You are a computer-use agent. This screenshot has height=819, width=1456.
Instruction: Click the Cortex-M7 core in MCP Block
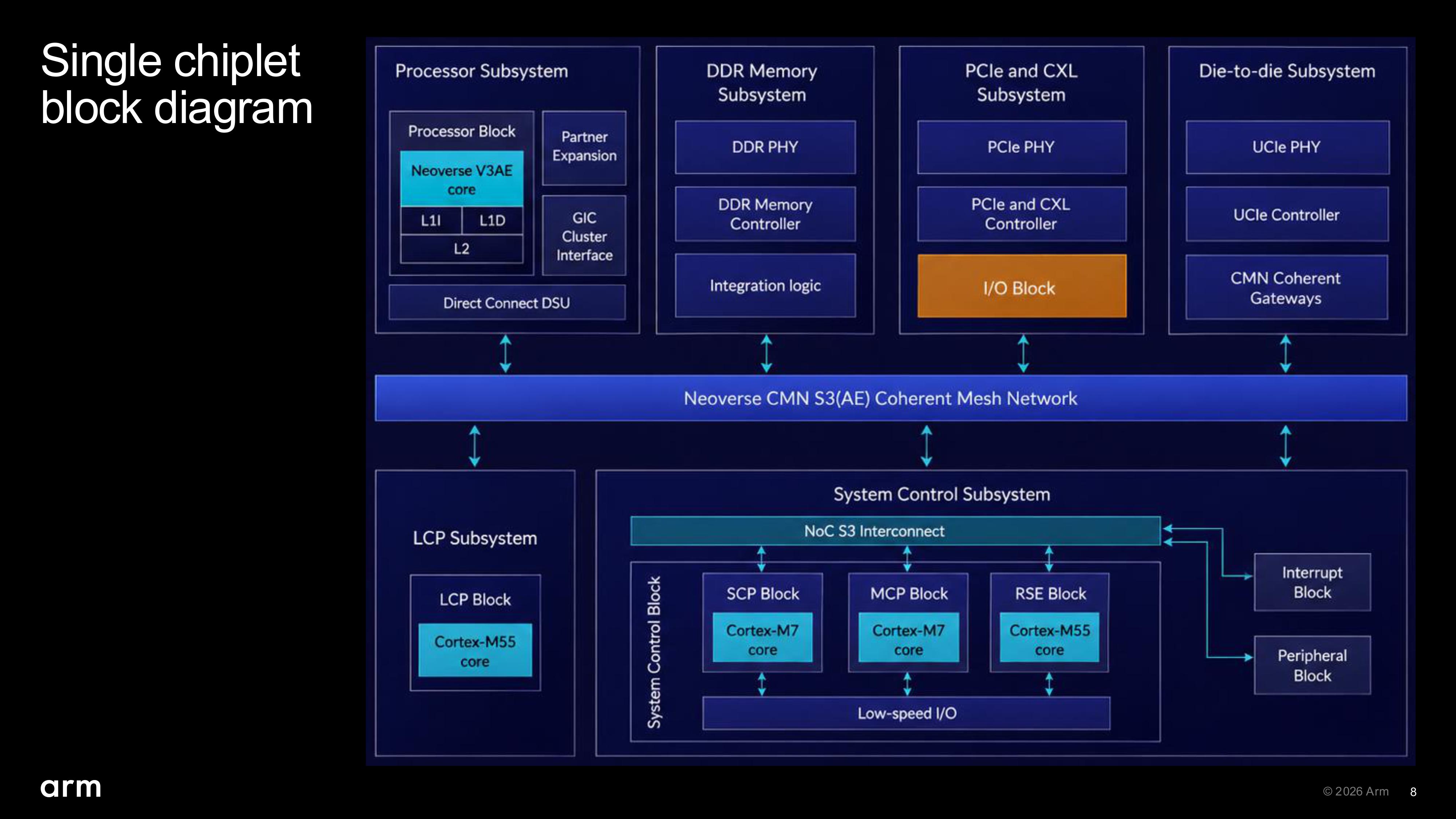909,638
